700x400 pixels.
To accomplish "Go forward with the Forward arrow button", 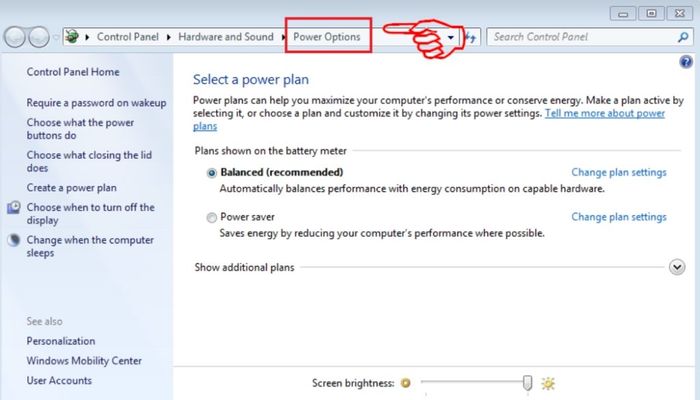I will 39,37.
